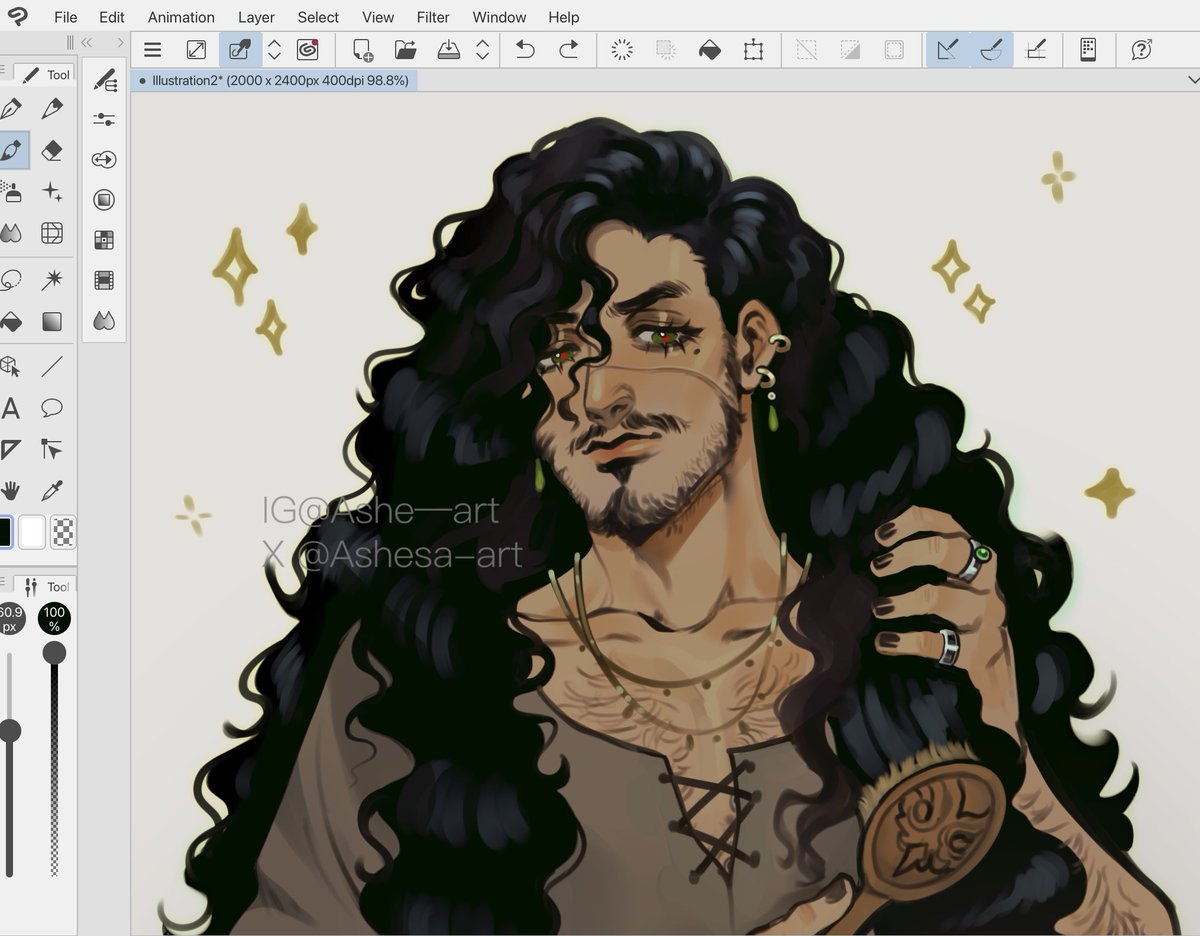Undo the last action

click(525, 50)
